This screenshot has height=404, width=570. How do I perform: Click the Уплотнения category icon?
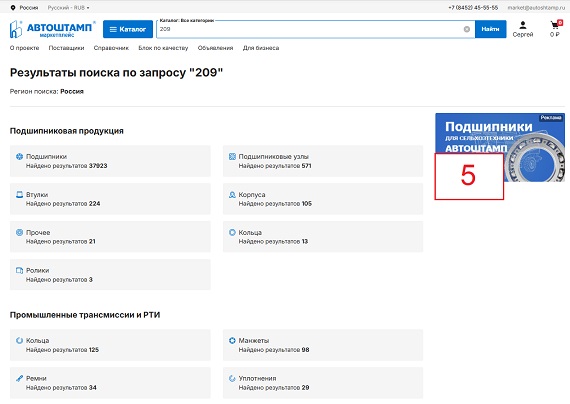pos(232,379)
